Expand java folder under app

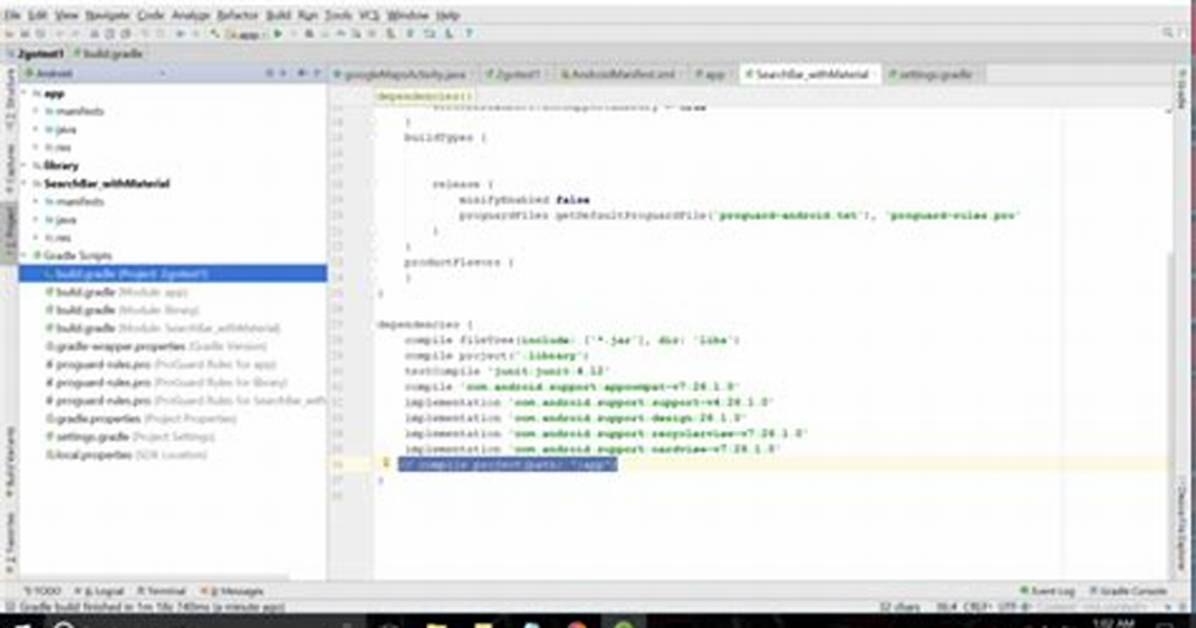[36, 130]
